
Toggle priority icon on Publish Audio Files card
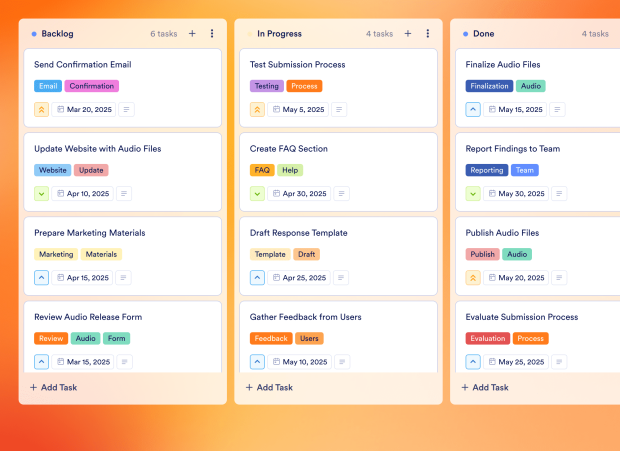(474, 278)
